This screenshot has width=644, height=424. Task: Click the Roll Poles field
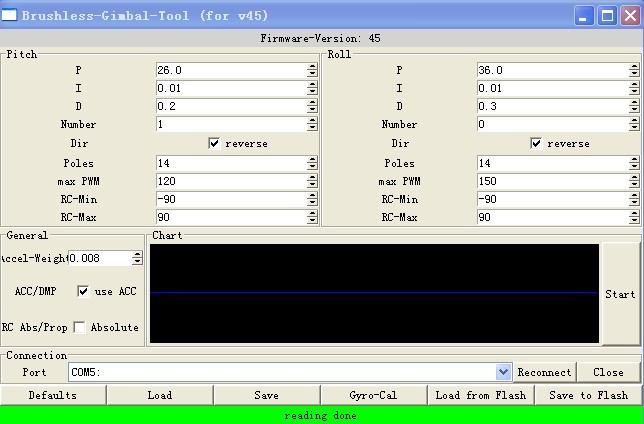tap(552, 163)
